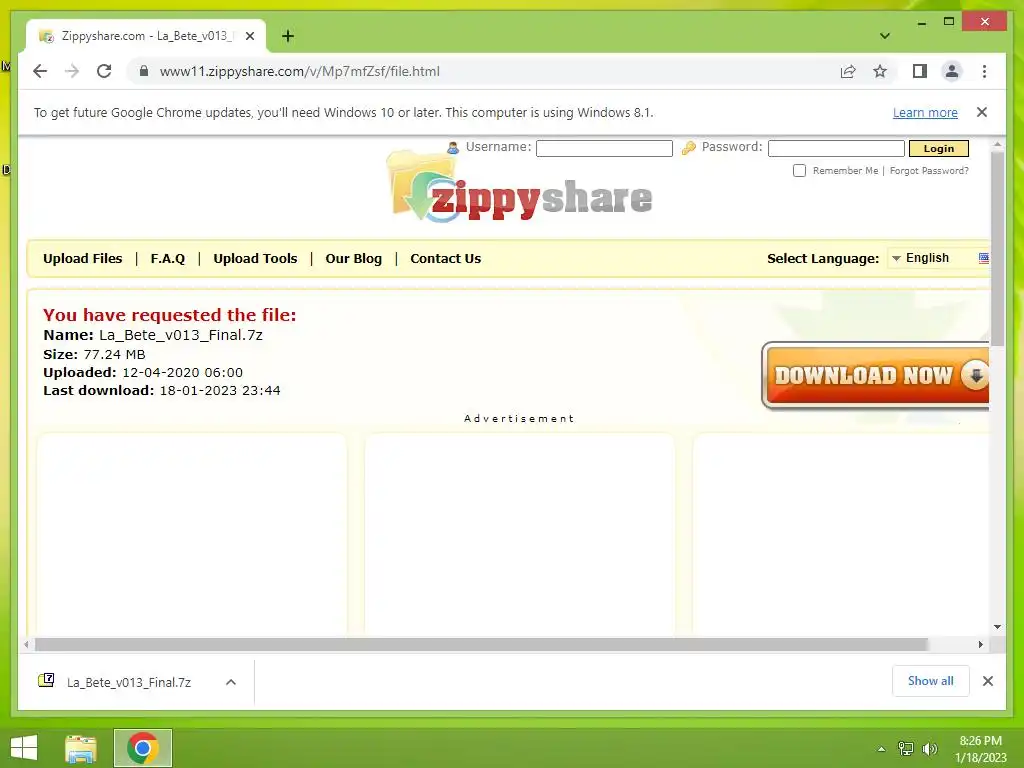
Task: Open the Upload Tools menu item
Action: click(x=255, y=259)
